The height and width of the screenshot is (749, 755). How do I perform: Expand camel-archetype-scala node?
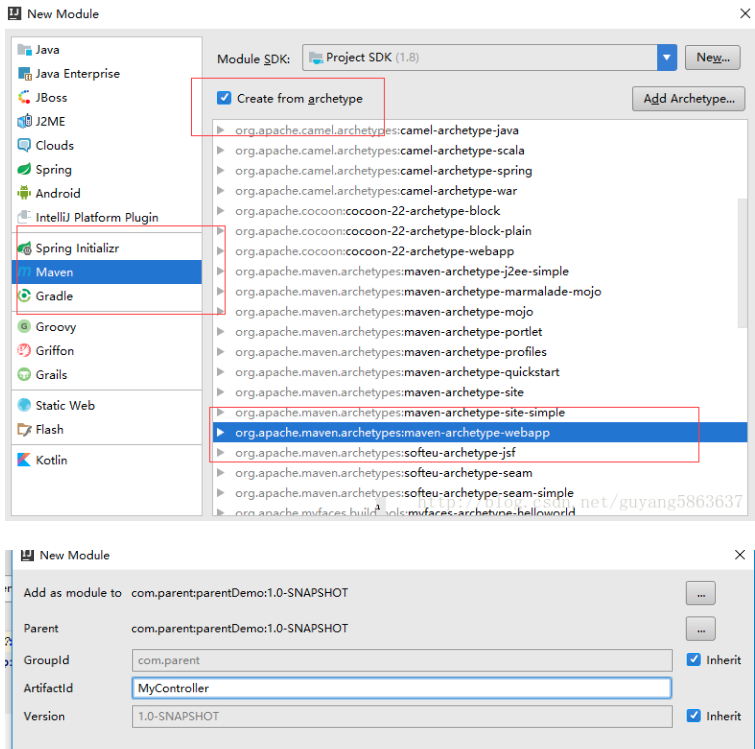pos(221,150)
